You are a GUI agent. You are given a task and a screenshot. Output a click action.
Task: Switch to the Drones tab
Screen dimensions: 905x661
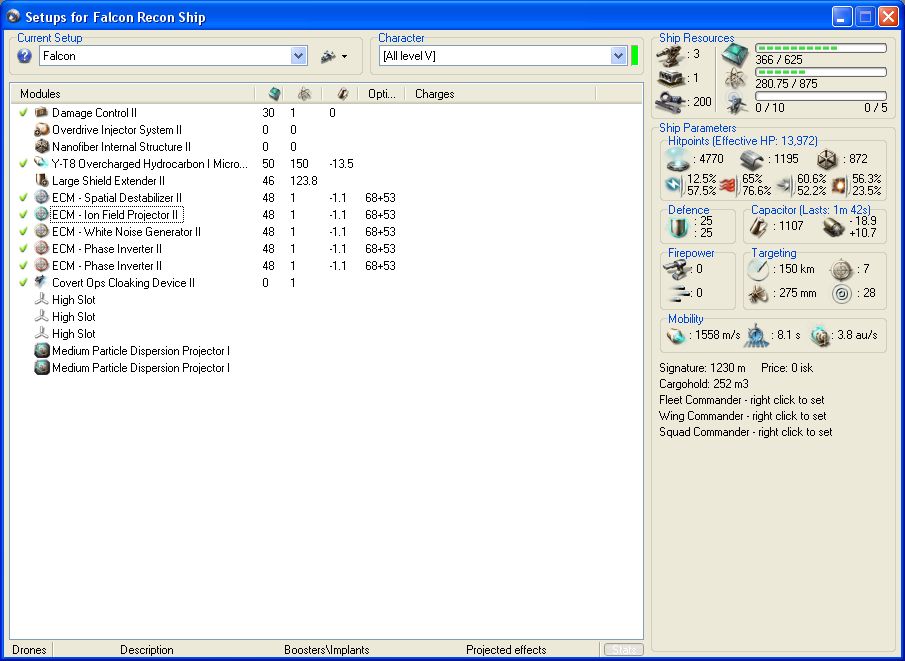point(29,650)
